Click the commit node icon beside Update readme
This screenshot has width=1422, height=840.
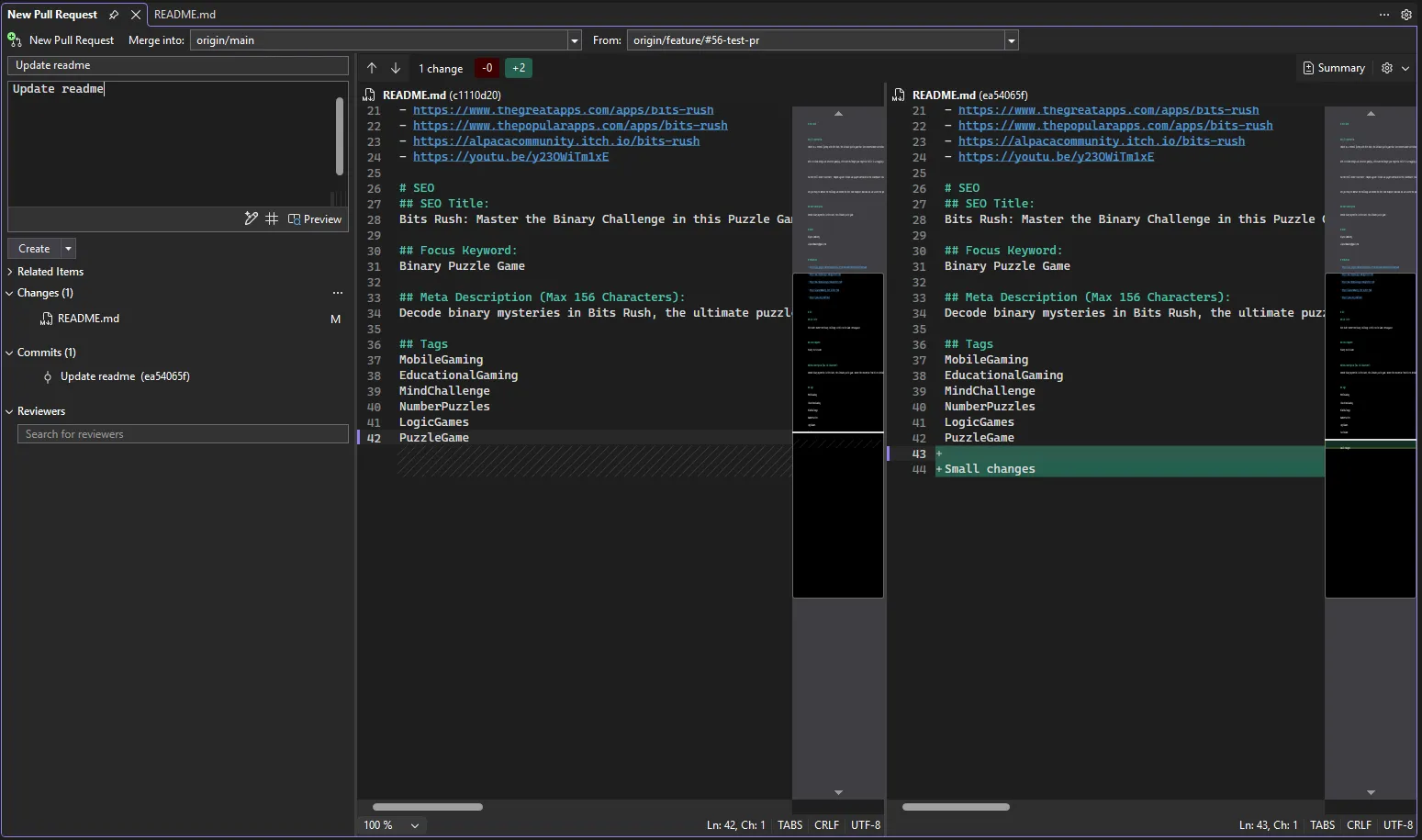click(48, 376)
